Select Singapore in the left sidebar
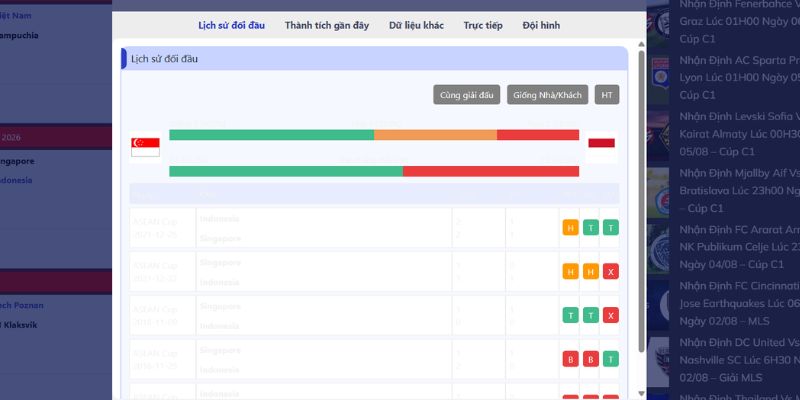800x400 pixels. (x=17, y=161)
